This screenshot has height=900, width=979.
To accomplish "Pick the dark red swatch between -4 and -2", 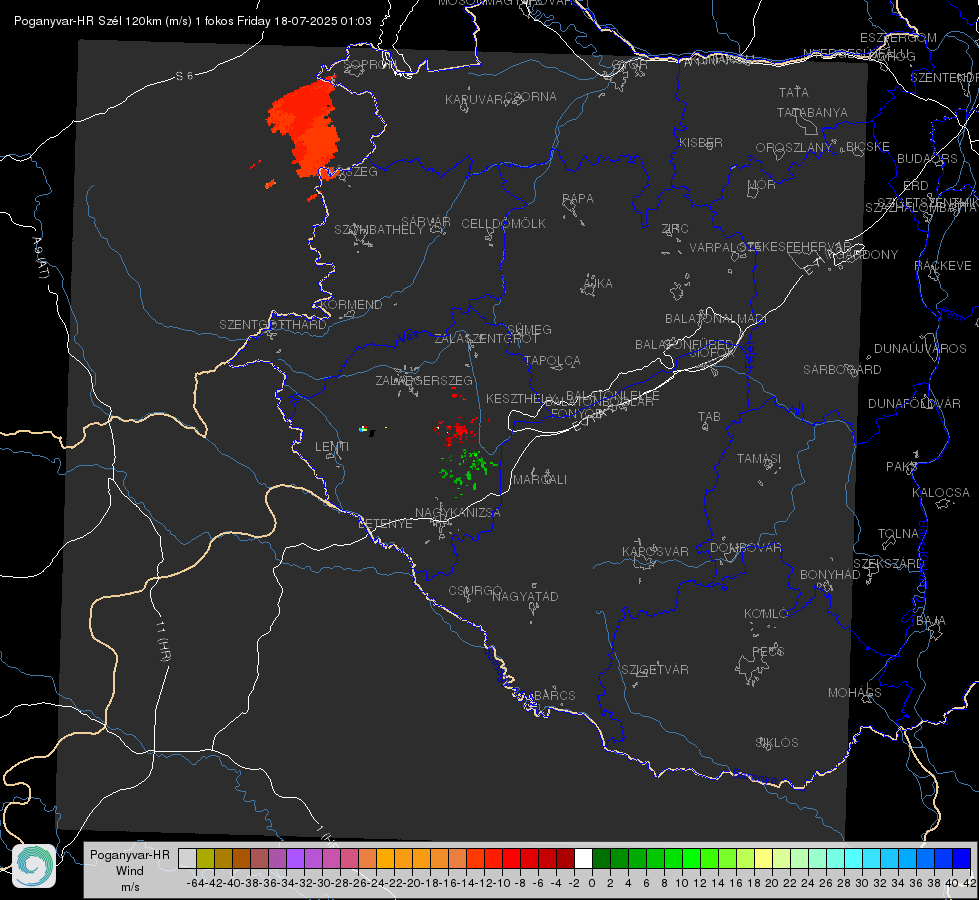I will click(565, 858).
